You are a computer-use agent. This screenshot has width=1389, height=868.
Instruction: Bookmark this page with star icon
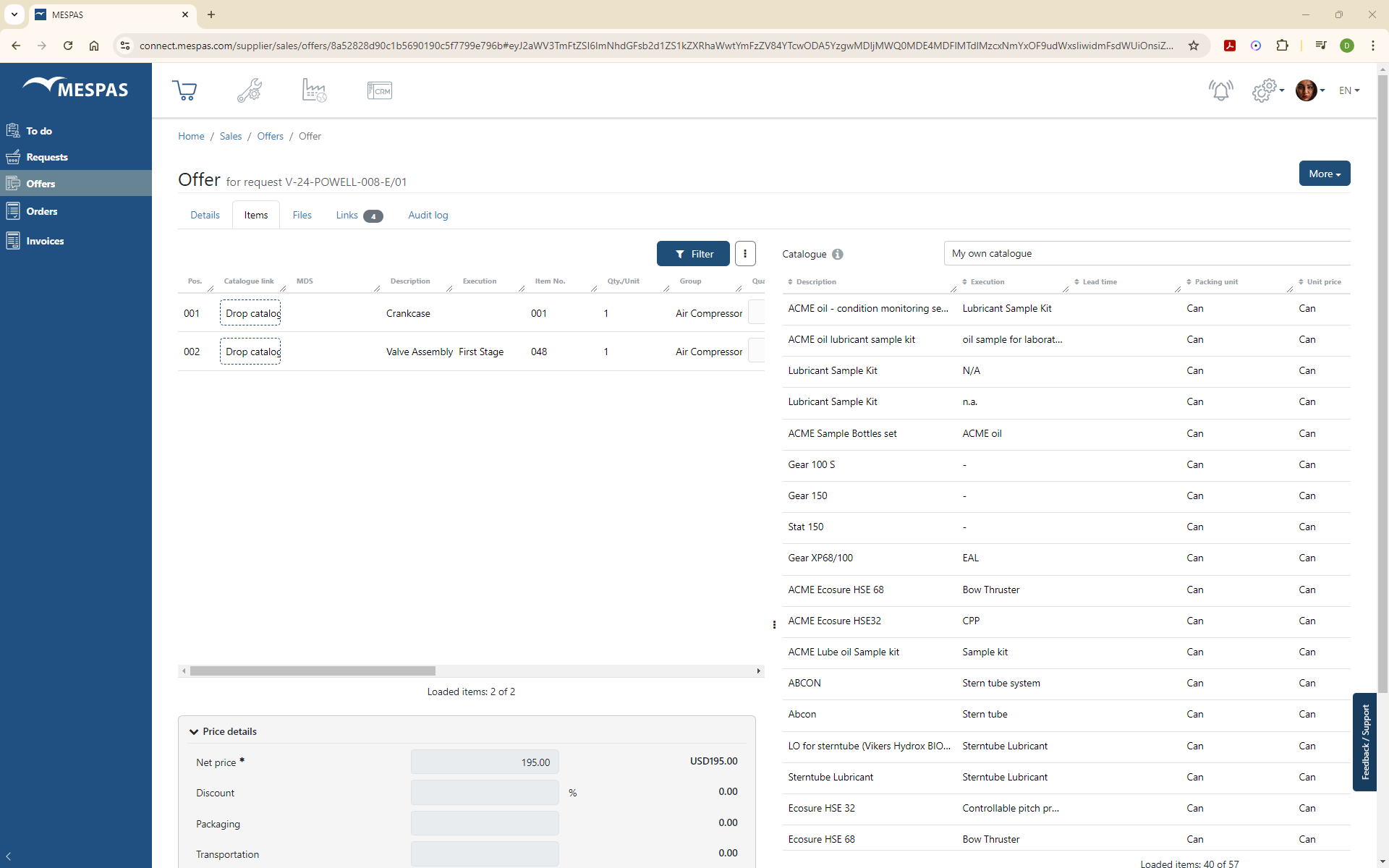click(1194, 46)
